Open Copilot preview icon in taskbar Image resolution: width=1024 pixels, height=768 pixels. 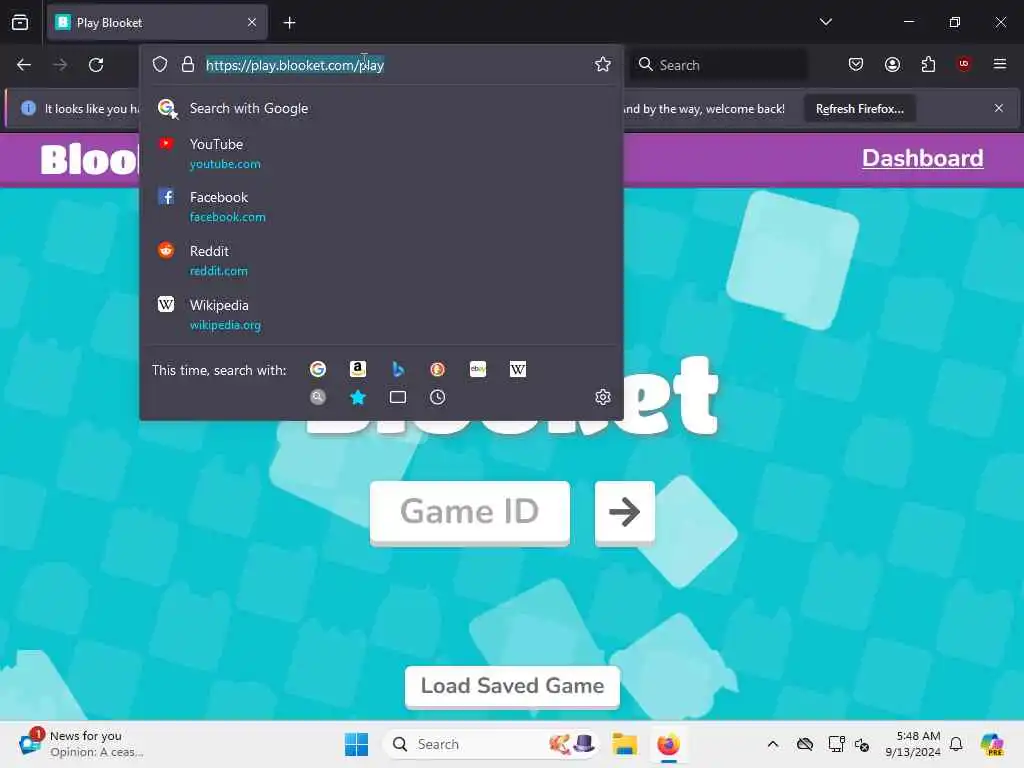point(992,744)
